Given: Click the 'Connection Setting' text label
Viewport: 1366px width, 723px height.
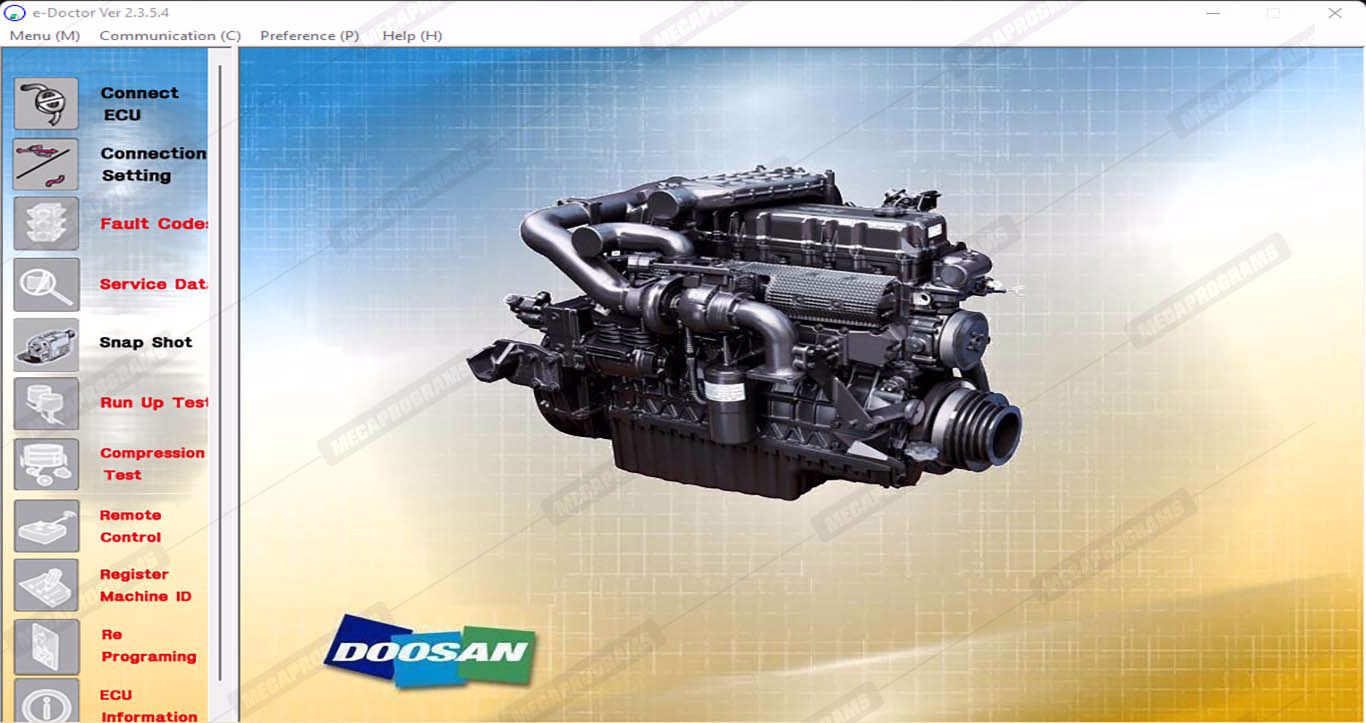Looking at the screenshot, I should pyautogui.click(x=152, y=164).
